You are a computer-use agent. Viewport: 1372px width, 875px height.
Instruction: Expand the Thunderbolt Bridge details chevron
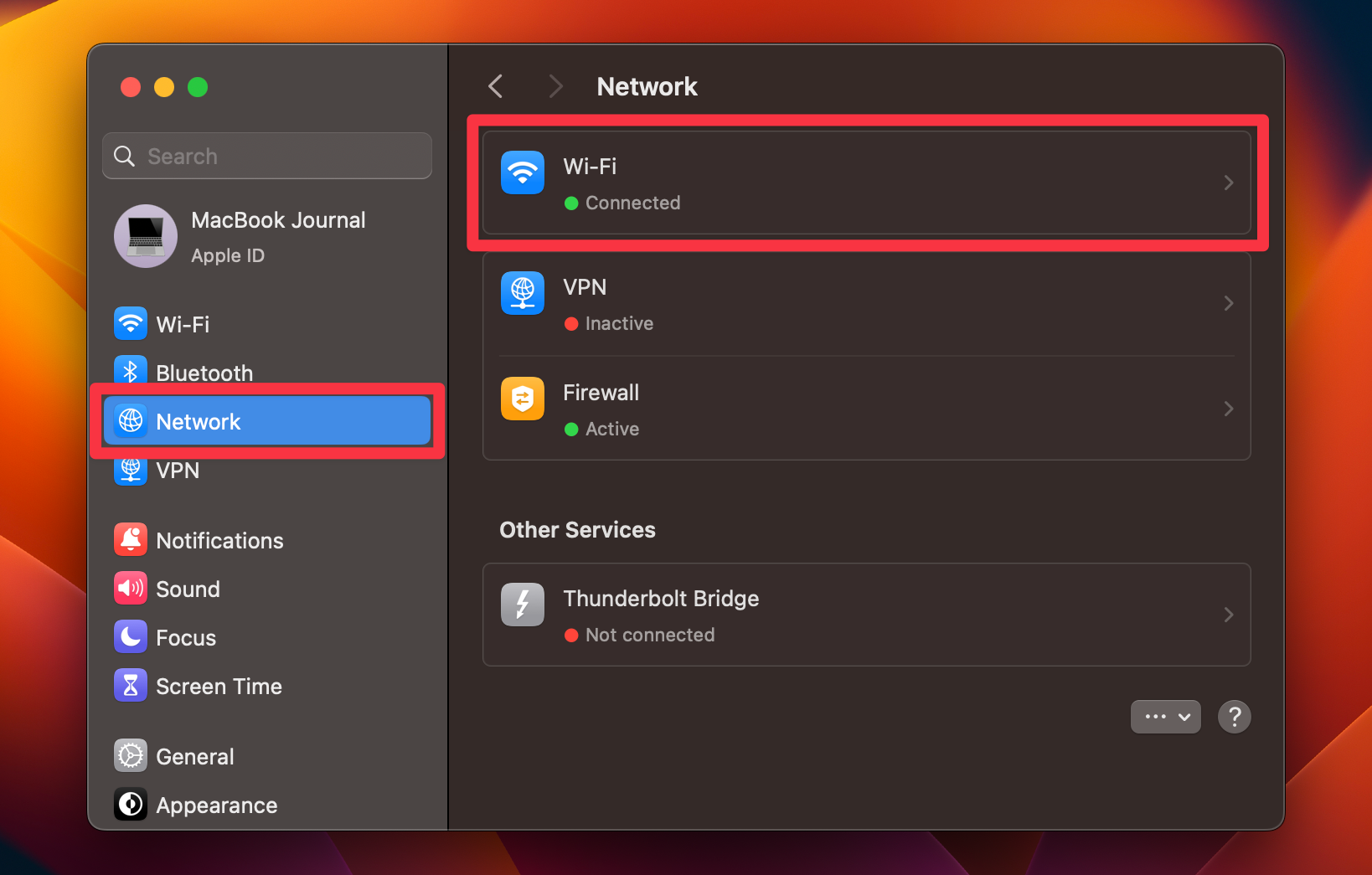[1229, 615]
